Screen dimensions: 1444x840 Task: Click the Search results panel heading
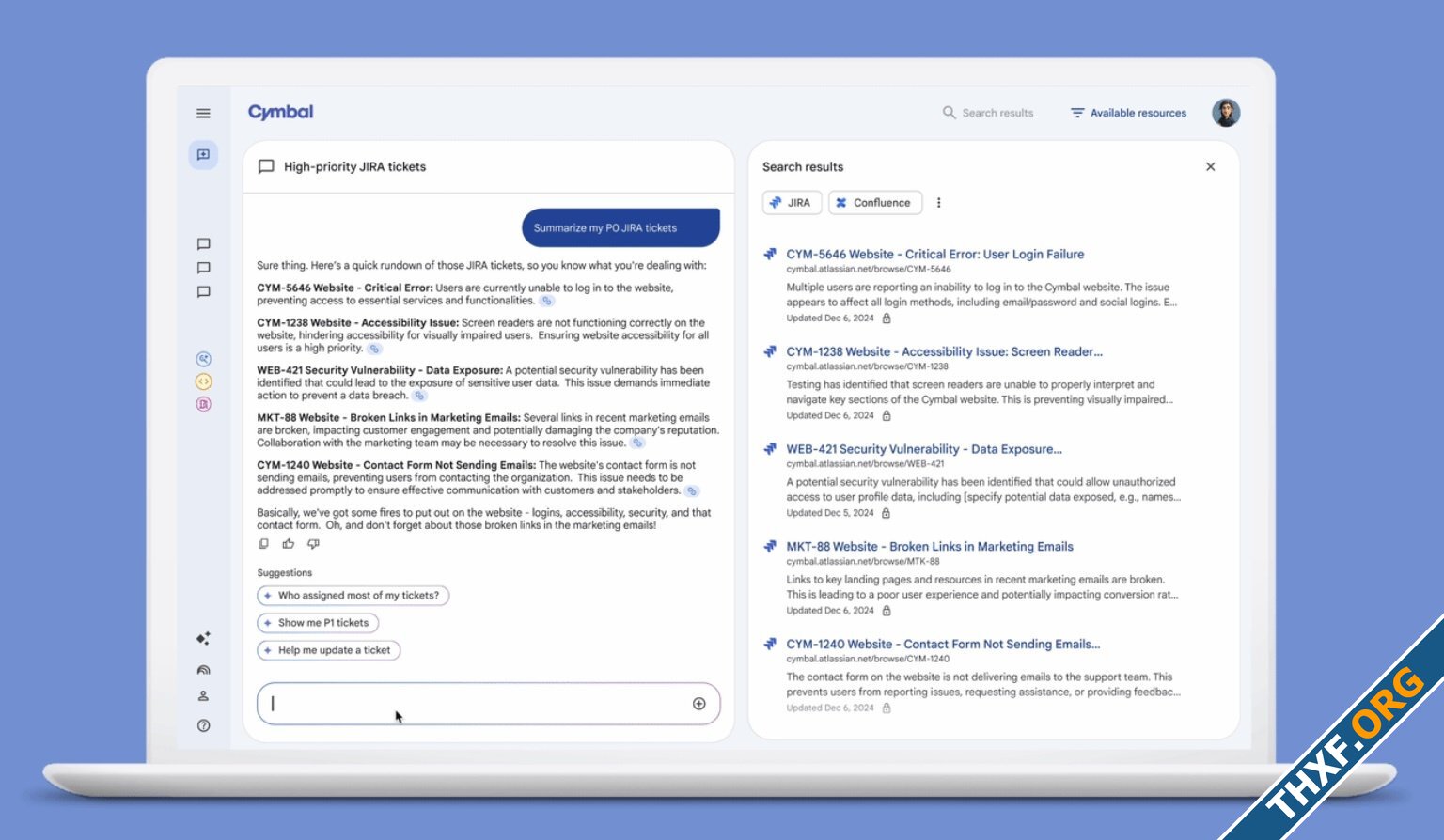[803, 166]
